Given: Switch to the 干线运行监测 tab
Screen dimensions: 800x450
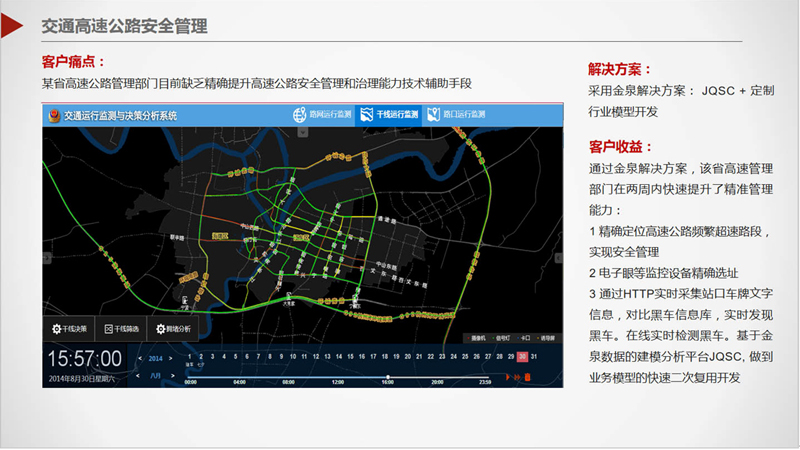Looking at the screenshot, I should pos(388,115).
